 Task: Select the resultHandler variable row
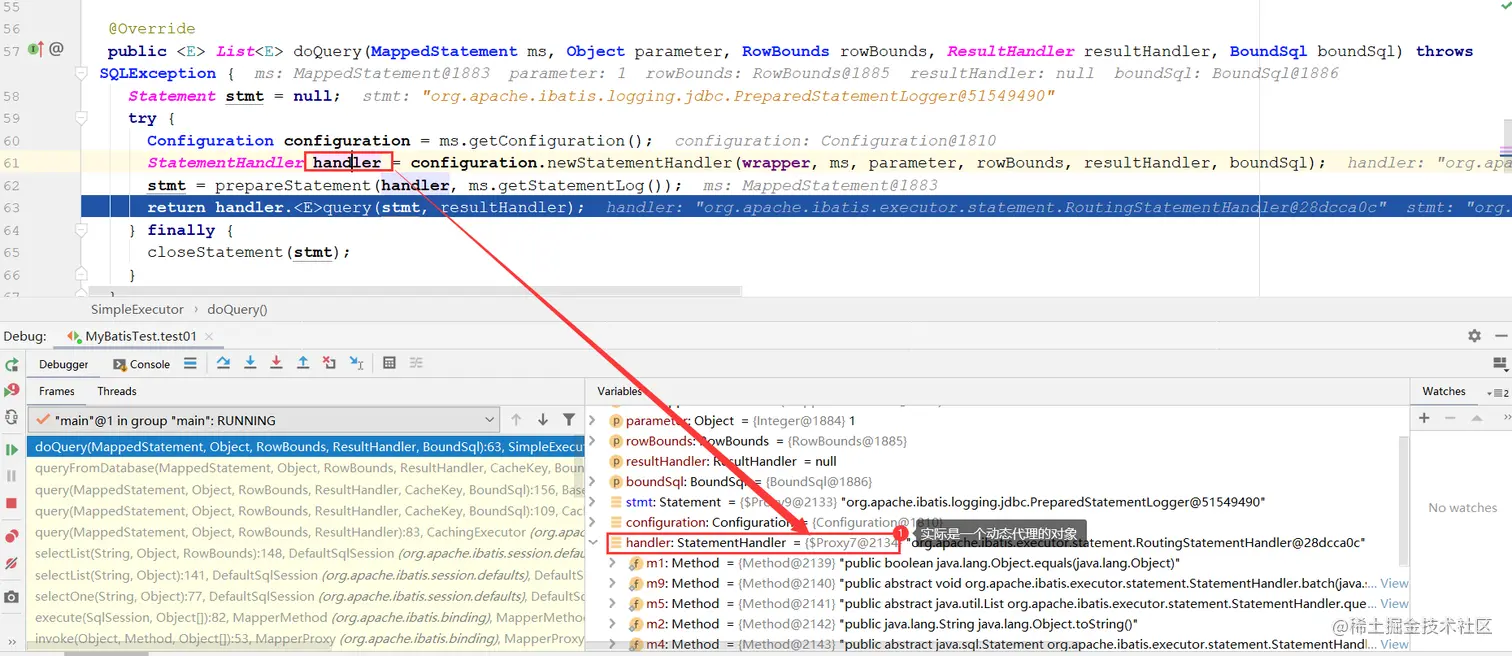click(995, 461)
